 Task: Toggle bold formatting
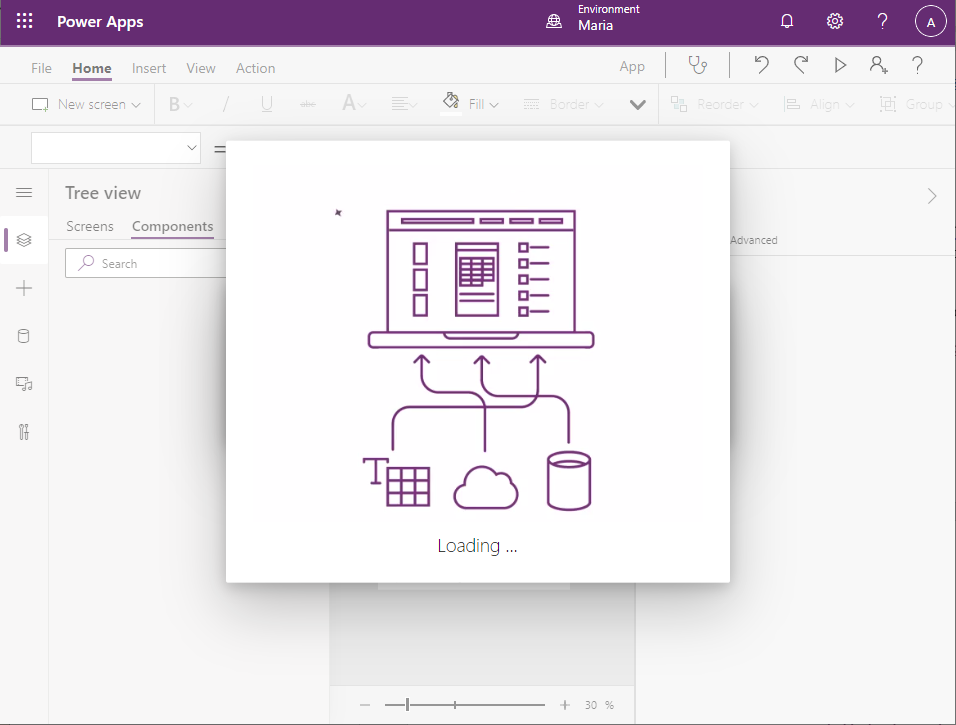click(x=180, y=104)
